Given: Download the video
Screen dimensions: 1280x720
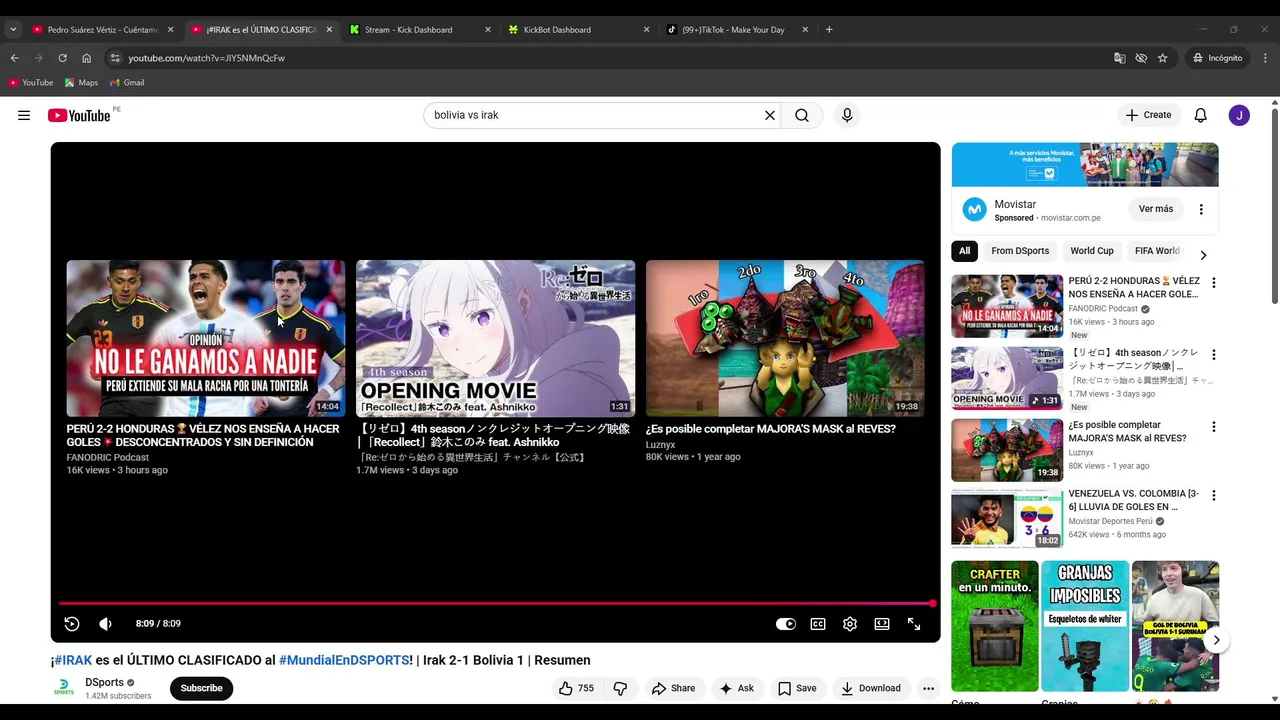Looking at the screenshot, I should point(871,688).
